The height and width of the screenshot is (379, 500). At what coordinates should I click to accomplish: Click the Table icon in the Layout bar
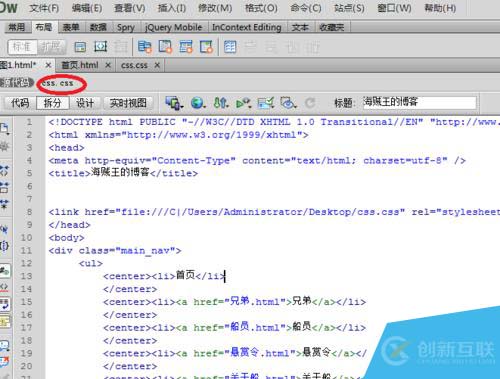pos(230,47)
